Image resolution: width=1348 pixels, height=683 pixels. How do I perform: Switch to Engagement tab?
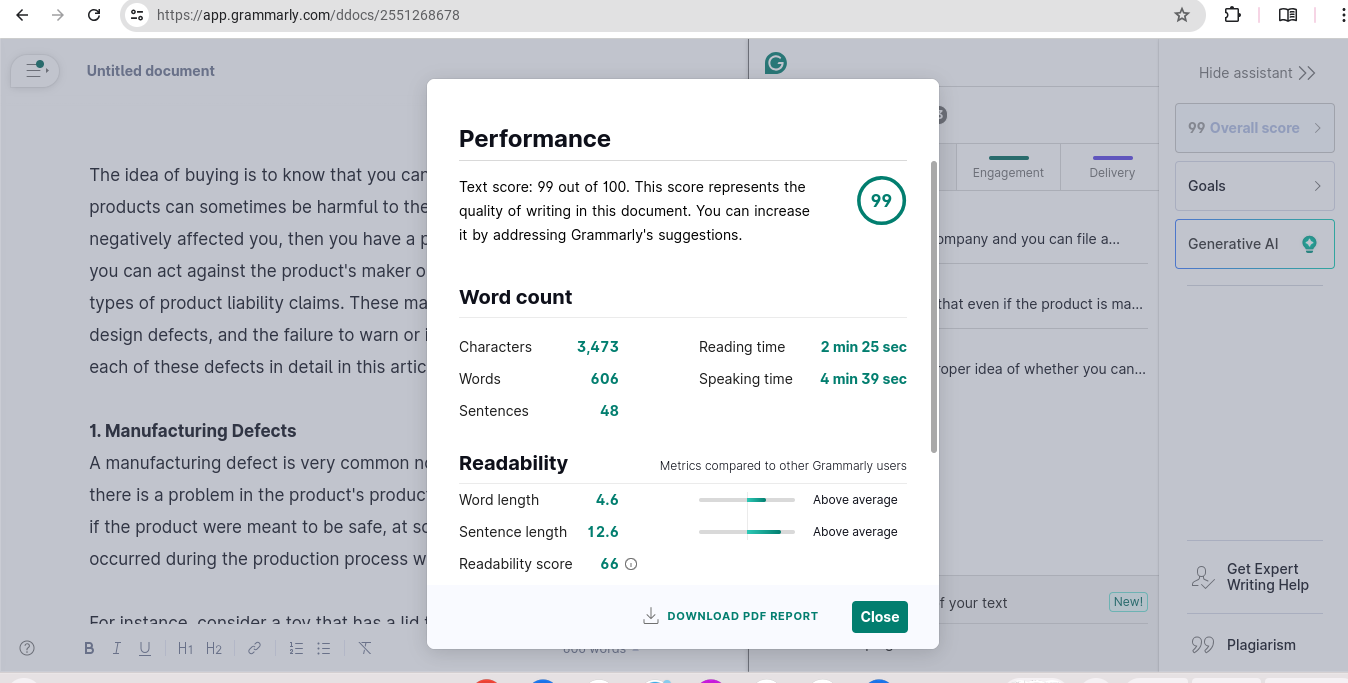click(x=1008, y=167)
